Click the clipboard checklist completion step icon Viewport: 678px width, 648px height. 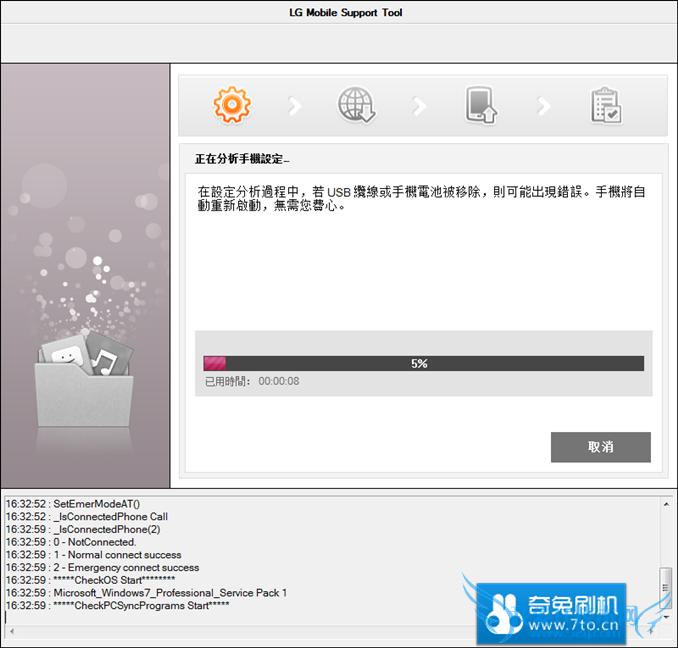click(606, 105)
